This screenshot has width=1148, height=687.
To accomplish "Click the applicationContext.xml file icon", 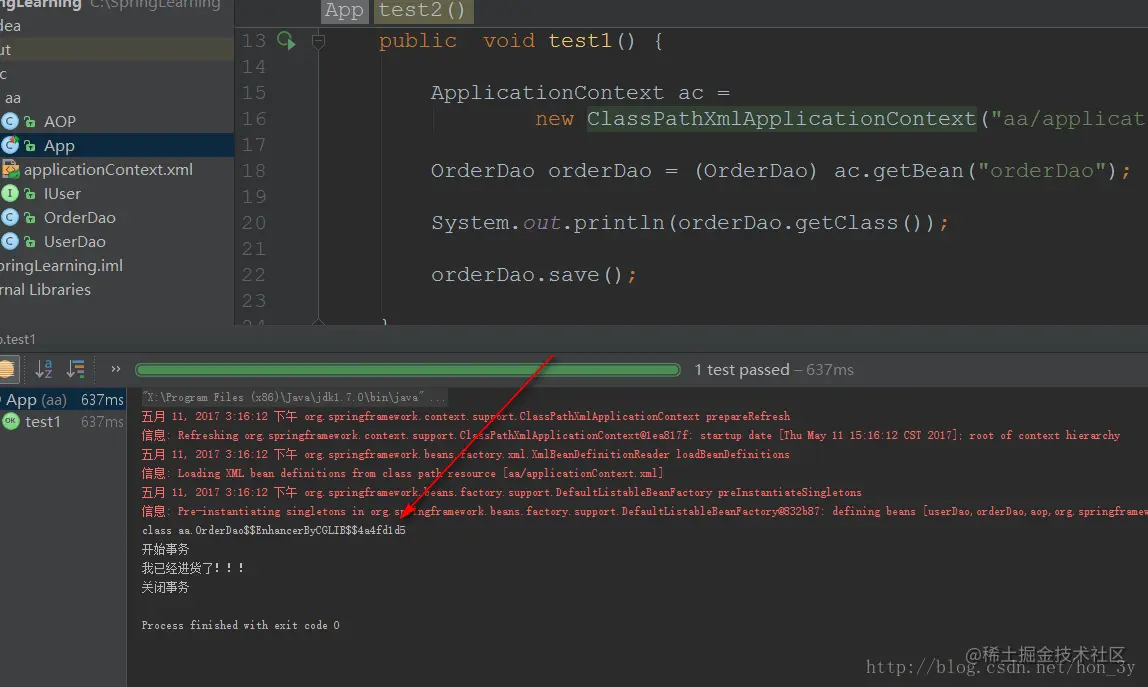I will point(10,170).
